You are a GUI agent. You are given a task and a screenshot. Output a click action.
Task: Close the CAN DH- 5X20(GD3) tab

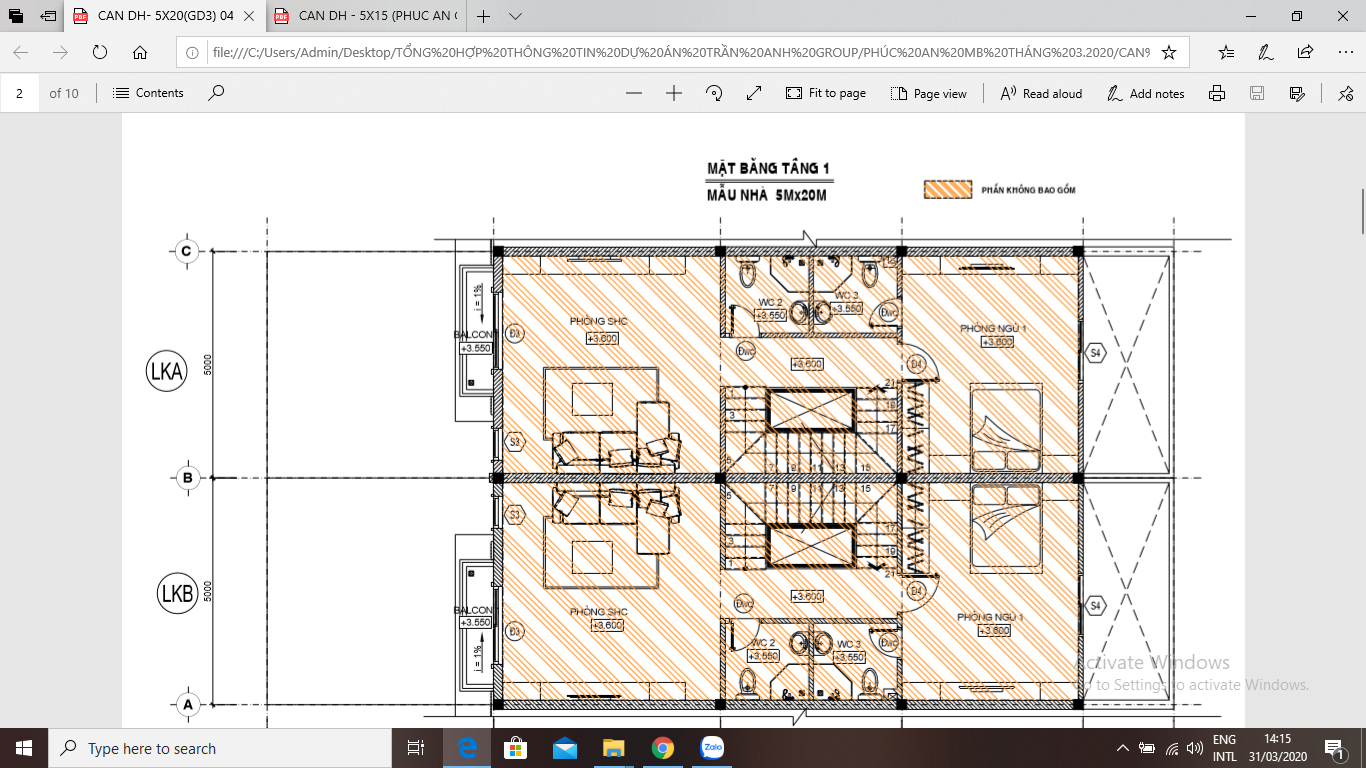[250, 16]
